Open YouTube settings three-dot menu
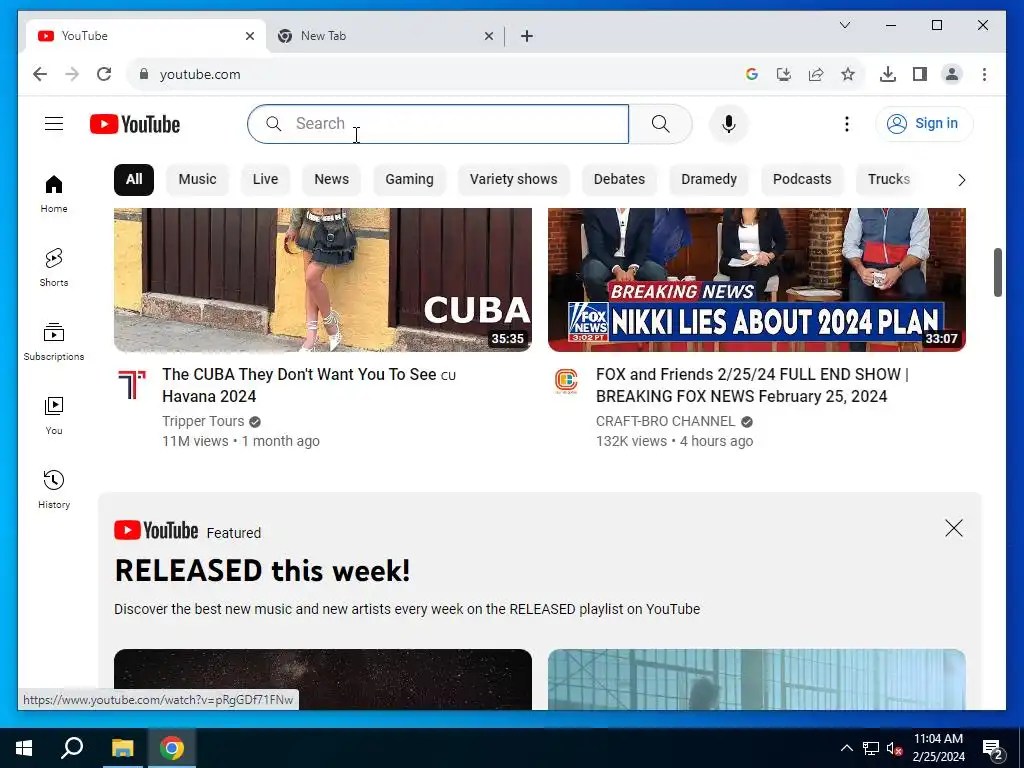 point(846,123)
